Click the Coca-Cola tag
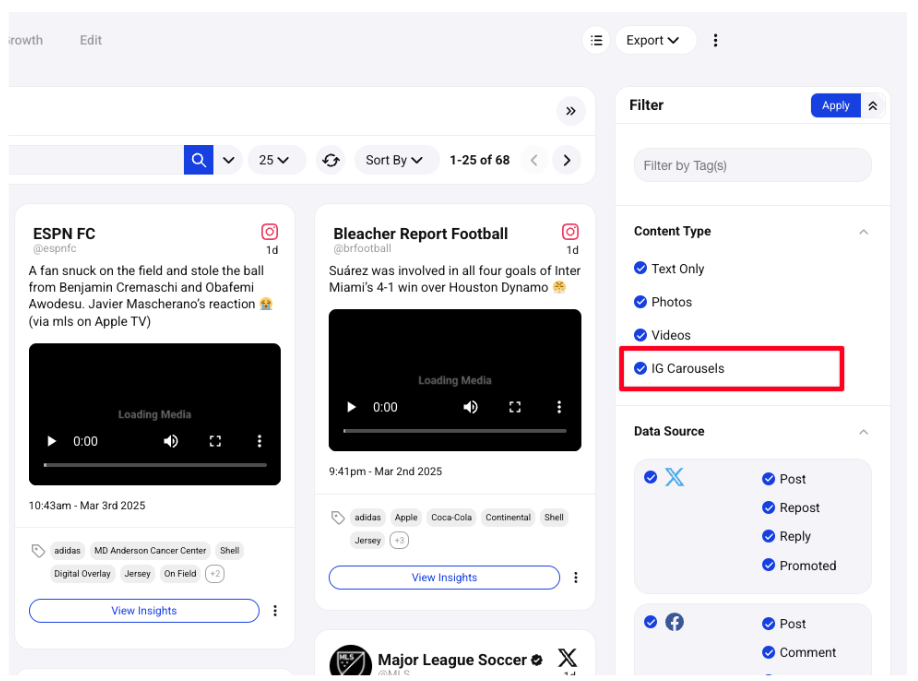 [x=451, y=517]
